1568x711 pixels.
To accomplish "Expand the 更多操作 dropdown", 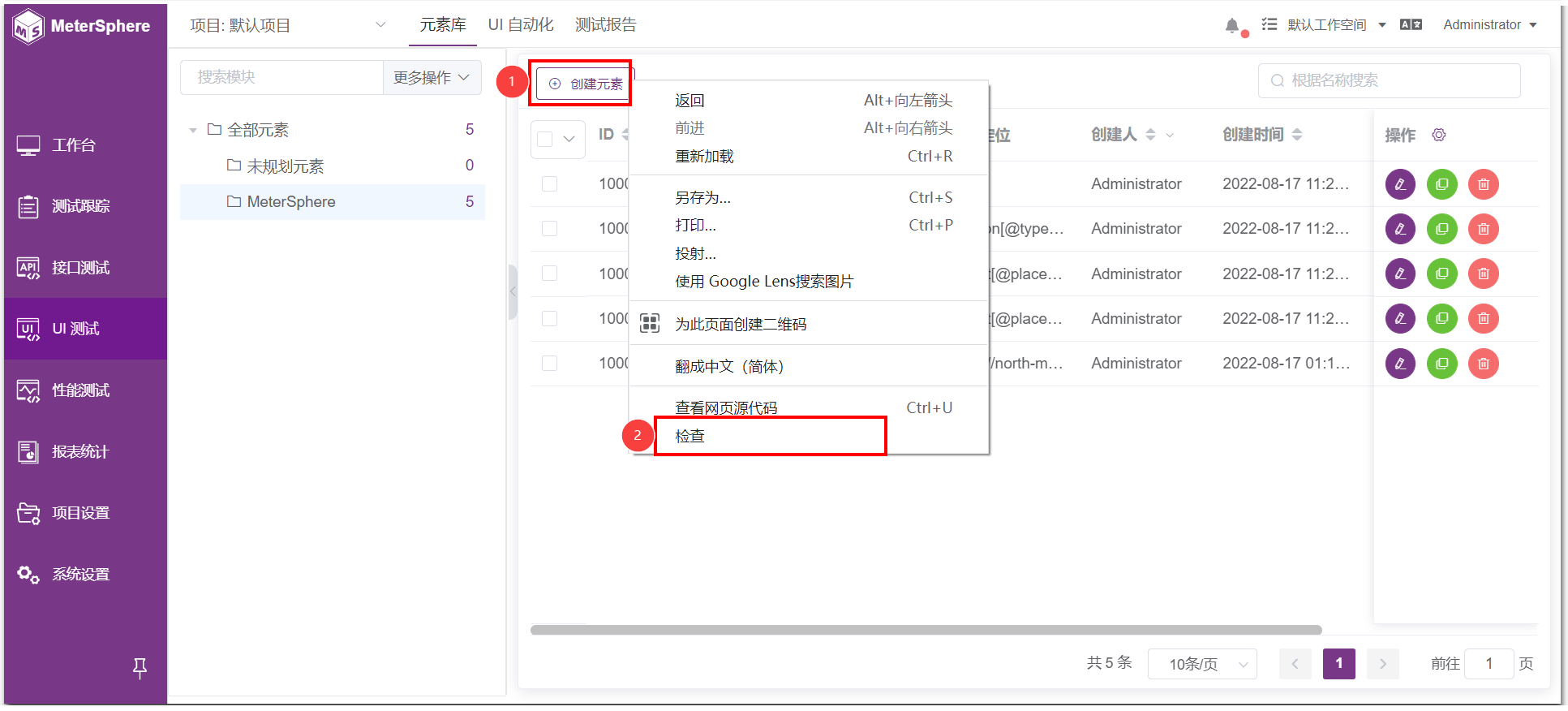I will [x=432, y=78].
